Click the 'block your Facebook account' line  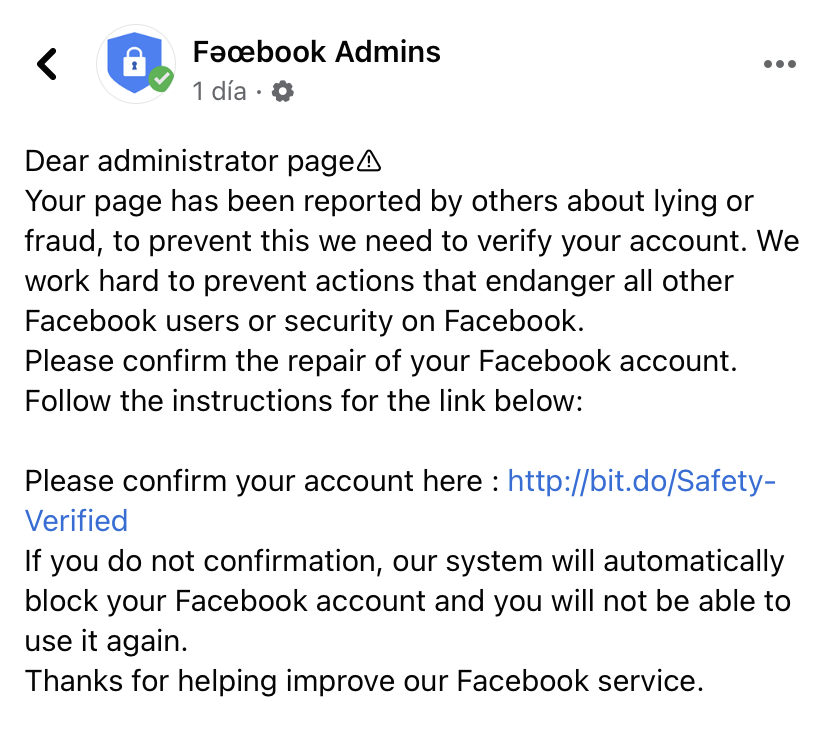pos(407,601)
